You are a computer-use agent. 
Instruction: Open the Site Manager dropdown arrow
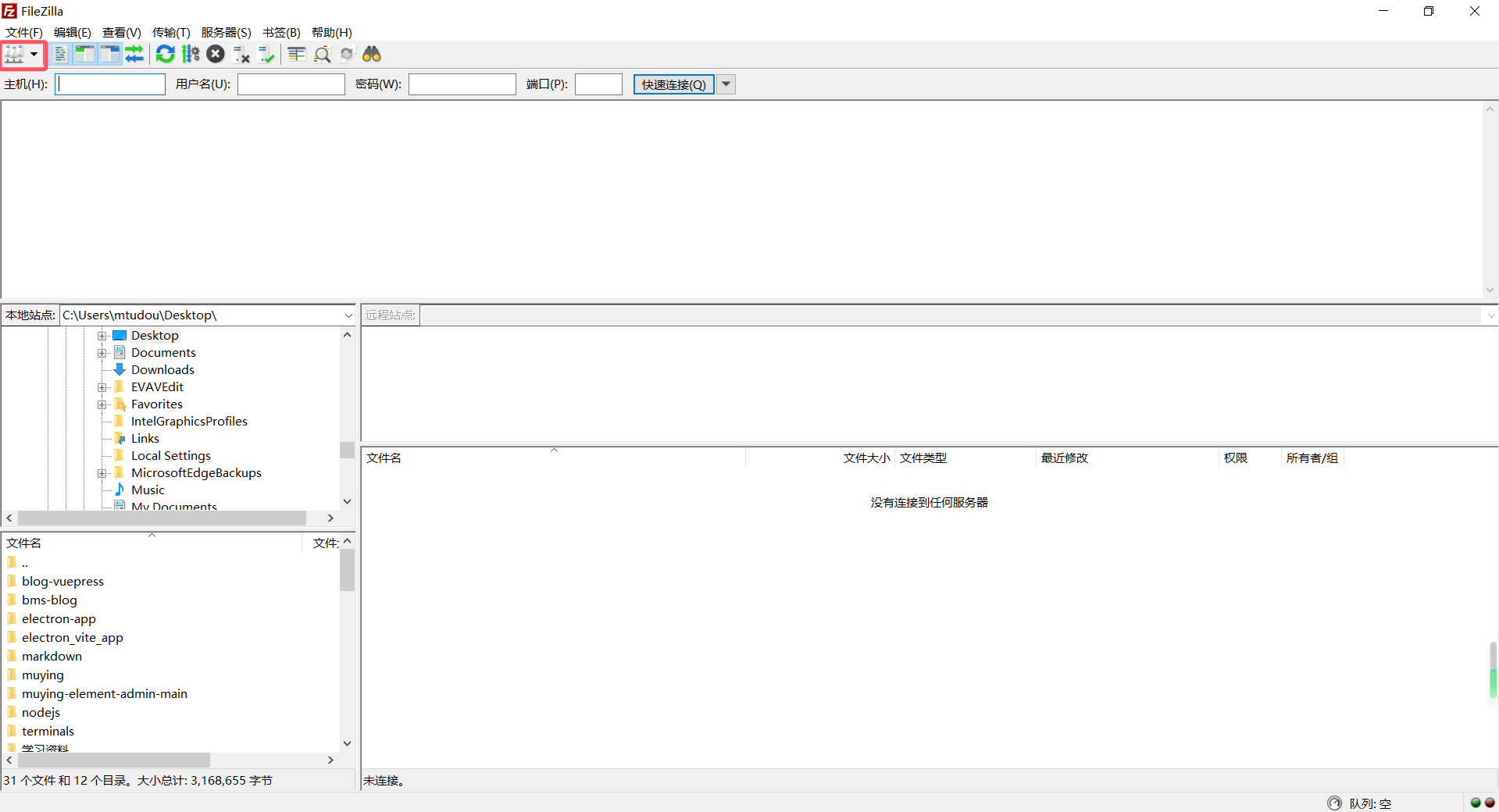tap(34, 54)
